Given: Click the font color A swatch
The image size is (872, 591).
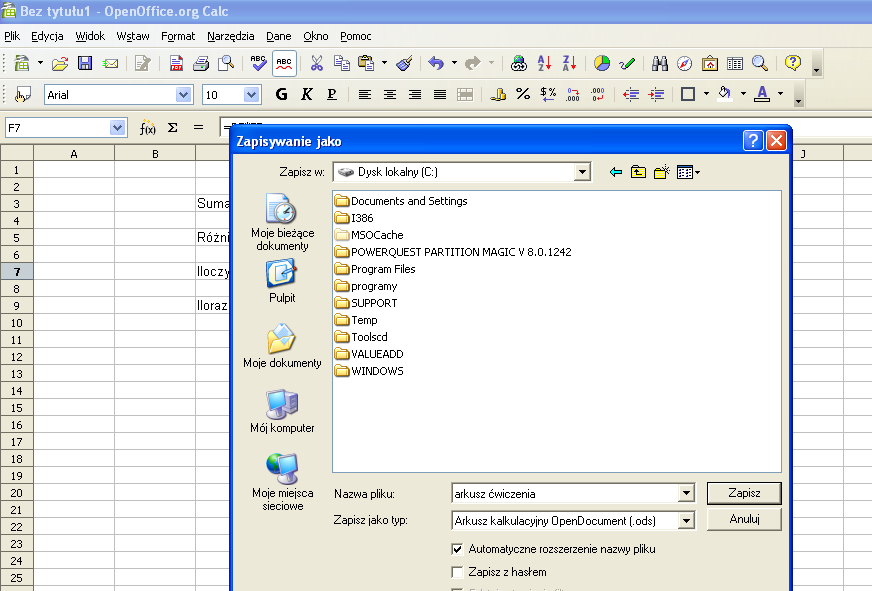Looking at the screenshot, I should 762,94.
